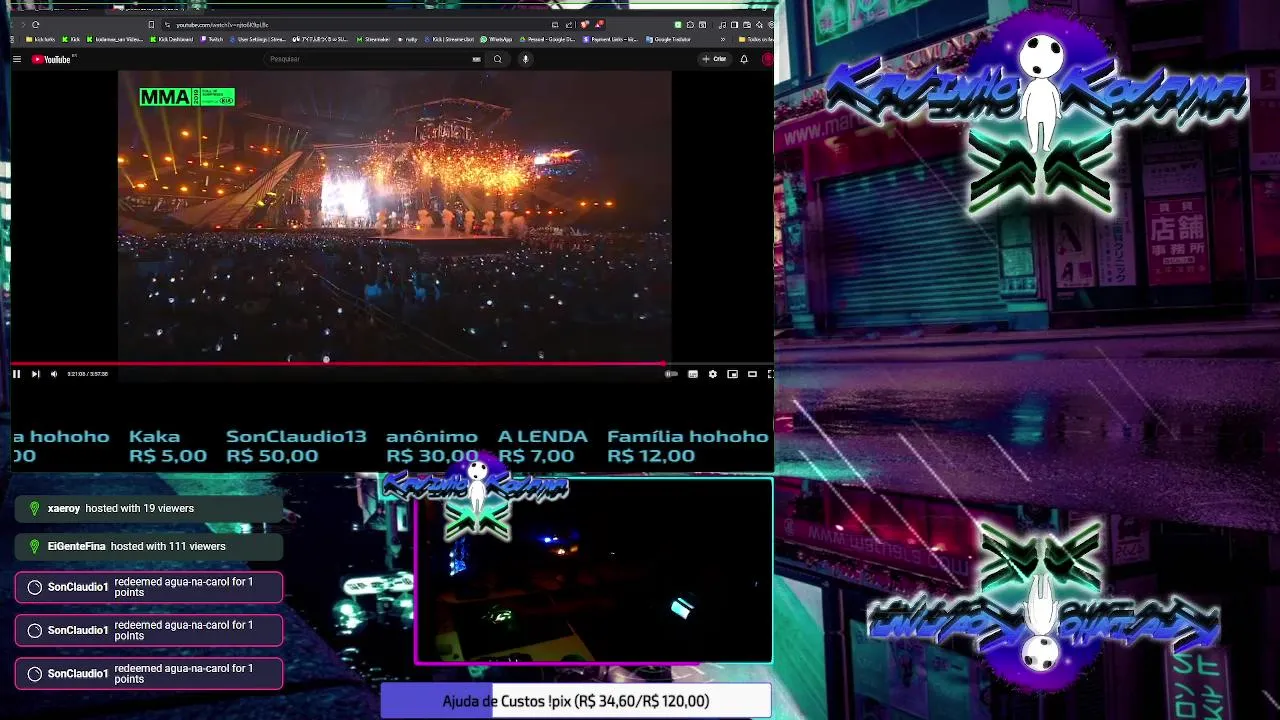
Task: Skip to the next video
Action: coord(35,374)
